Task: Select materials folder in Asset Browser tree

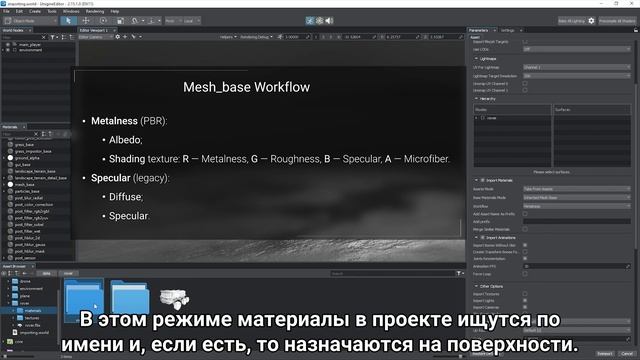Action: click(33, 311)
